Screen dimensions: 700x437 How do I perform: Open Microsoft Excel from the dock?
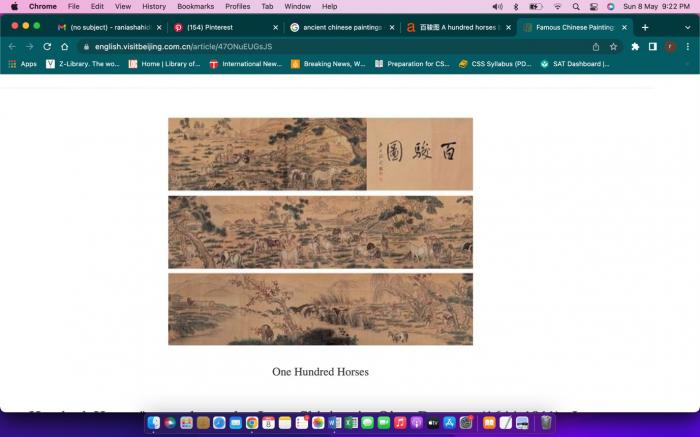[x=351, y=422]
